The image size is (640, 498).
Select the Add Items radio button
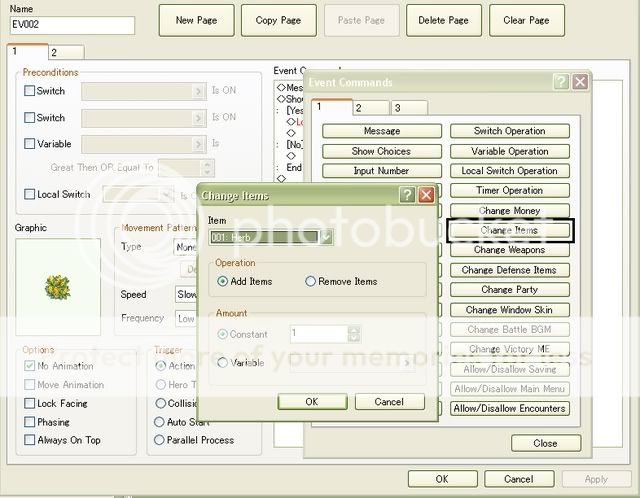(x=223, y=282)
